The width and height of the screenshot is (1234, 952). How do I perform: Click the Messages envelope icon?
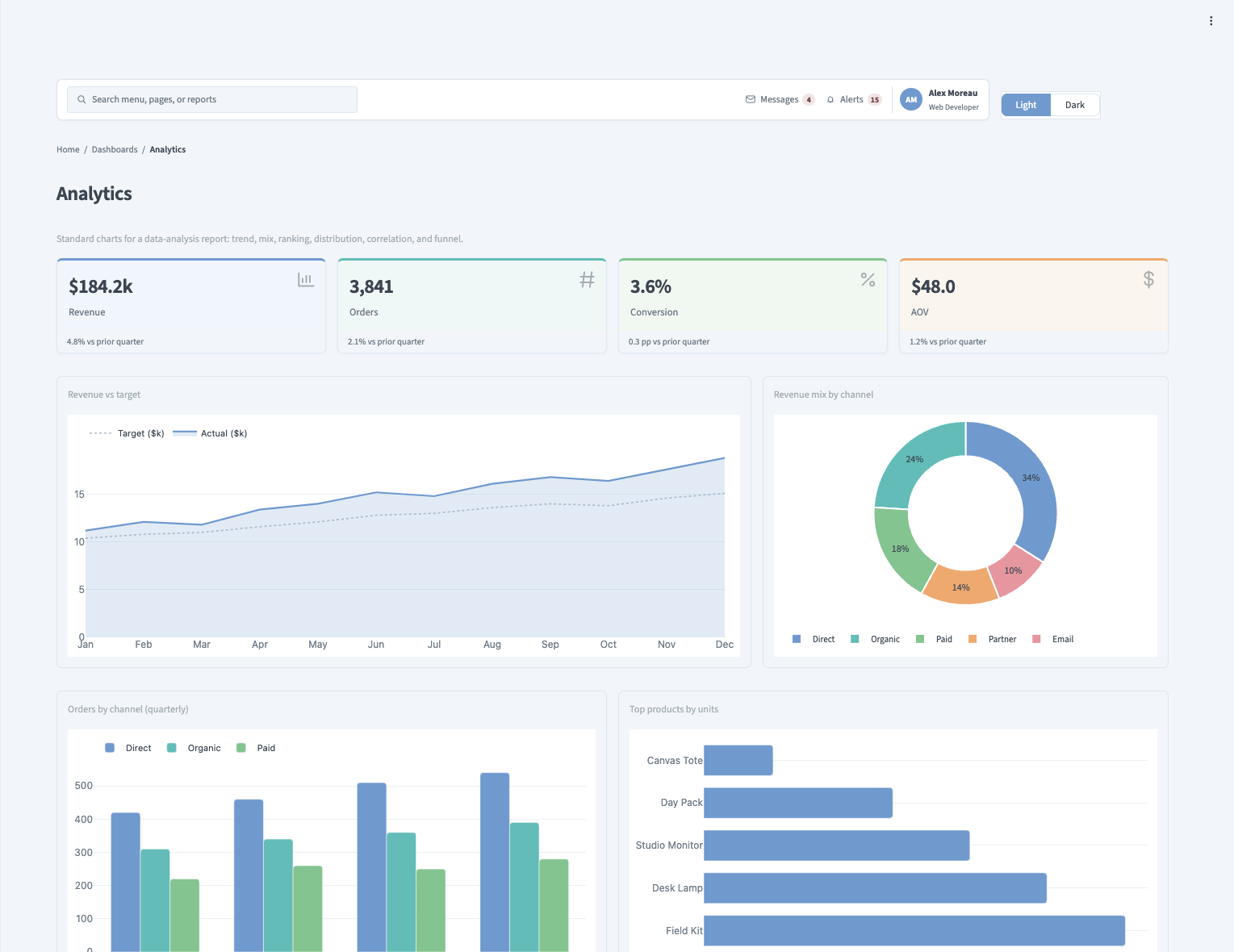[751, 100]
